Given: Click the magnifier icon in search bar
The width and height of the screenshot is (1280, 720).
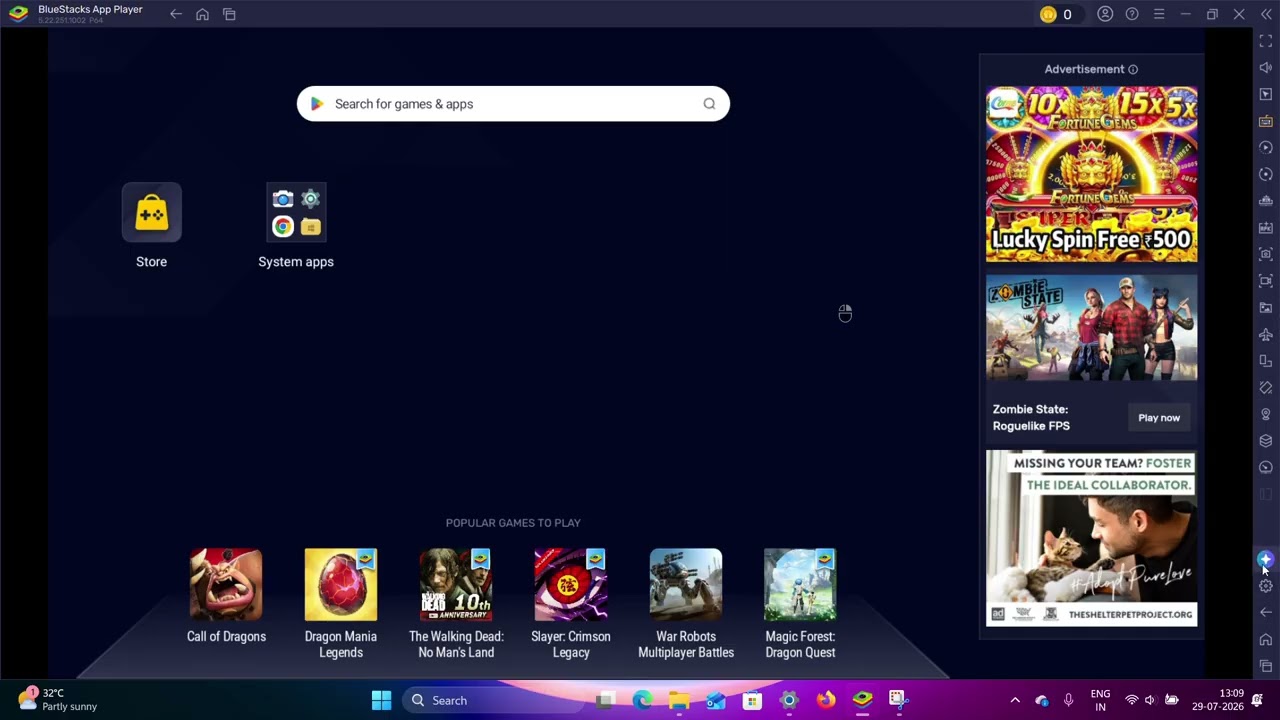Looking at the screenshot, I should click(x=709, y=104).
